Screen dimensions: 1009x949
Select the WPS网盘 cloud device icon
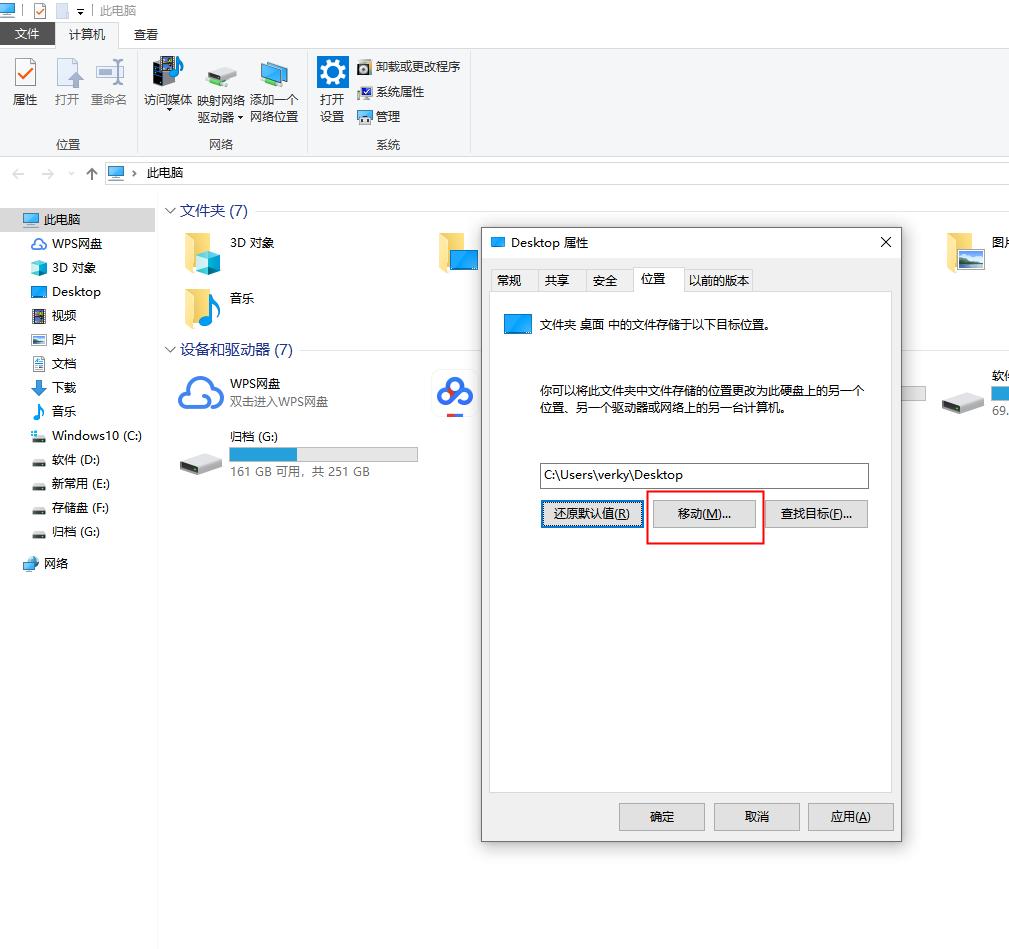click(x=199, y=392)
